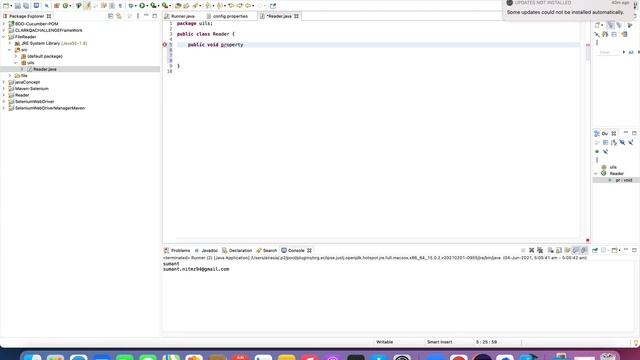Click the Coverage launch icon
This screenshot has width=640, height=360.
(x=153, y=6)
